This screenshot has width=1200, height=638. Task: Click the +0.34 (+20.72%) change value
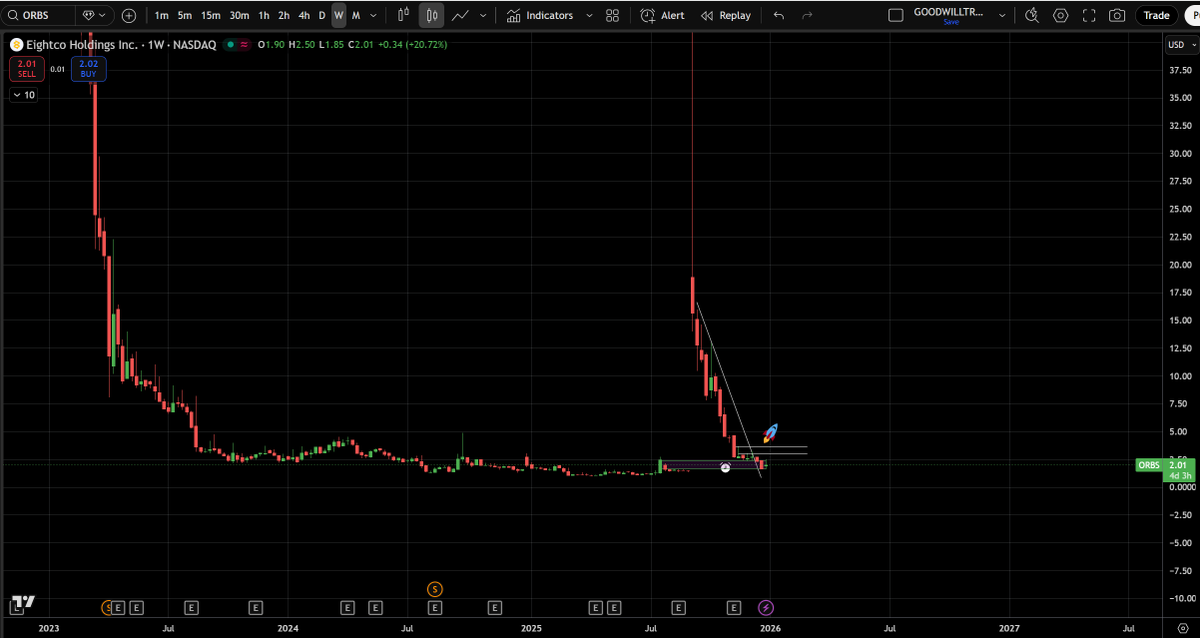[410, 45]
